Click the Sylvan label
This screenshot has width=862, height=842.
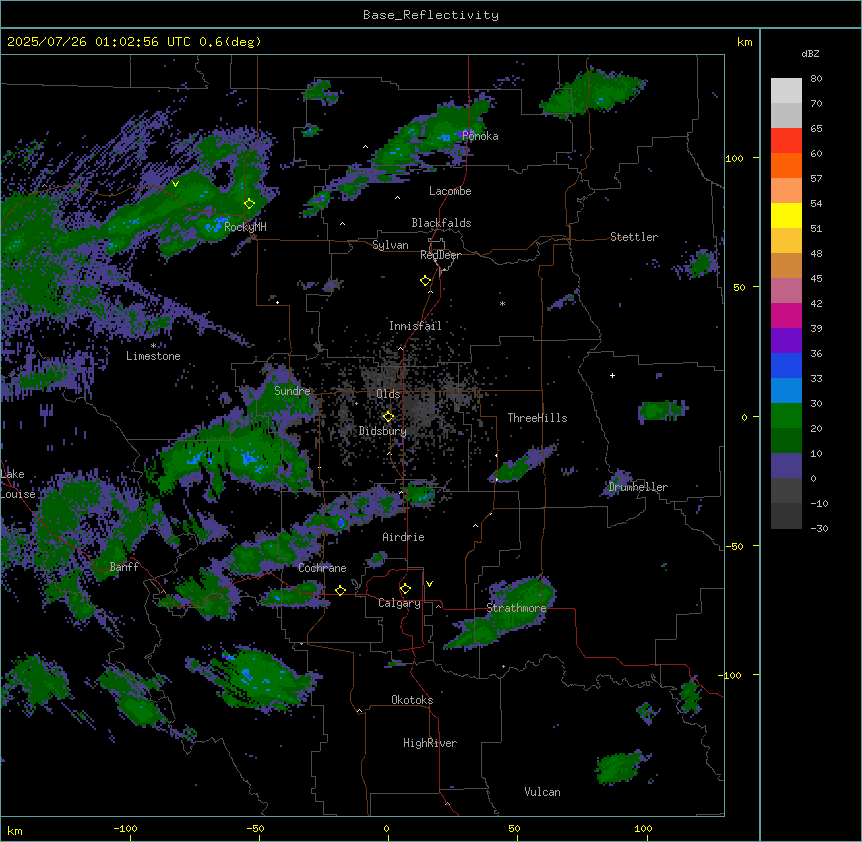click(390, 245)
